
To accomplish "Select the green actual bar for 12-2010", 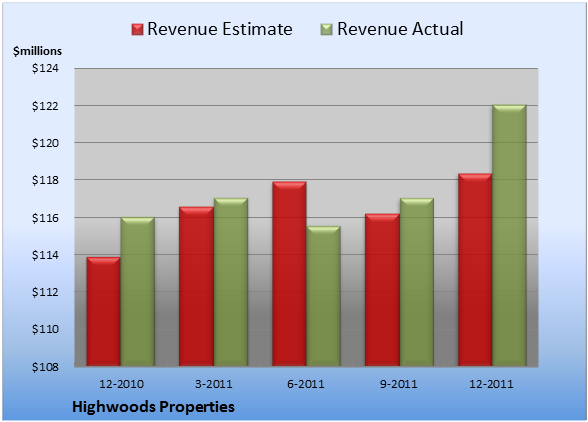I will (137, 291).
